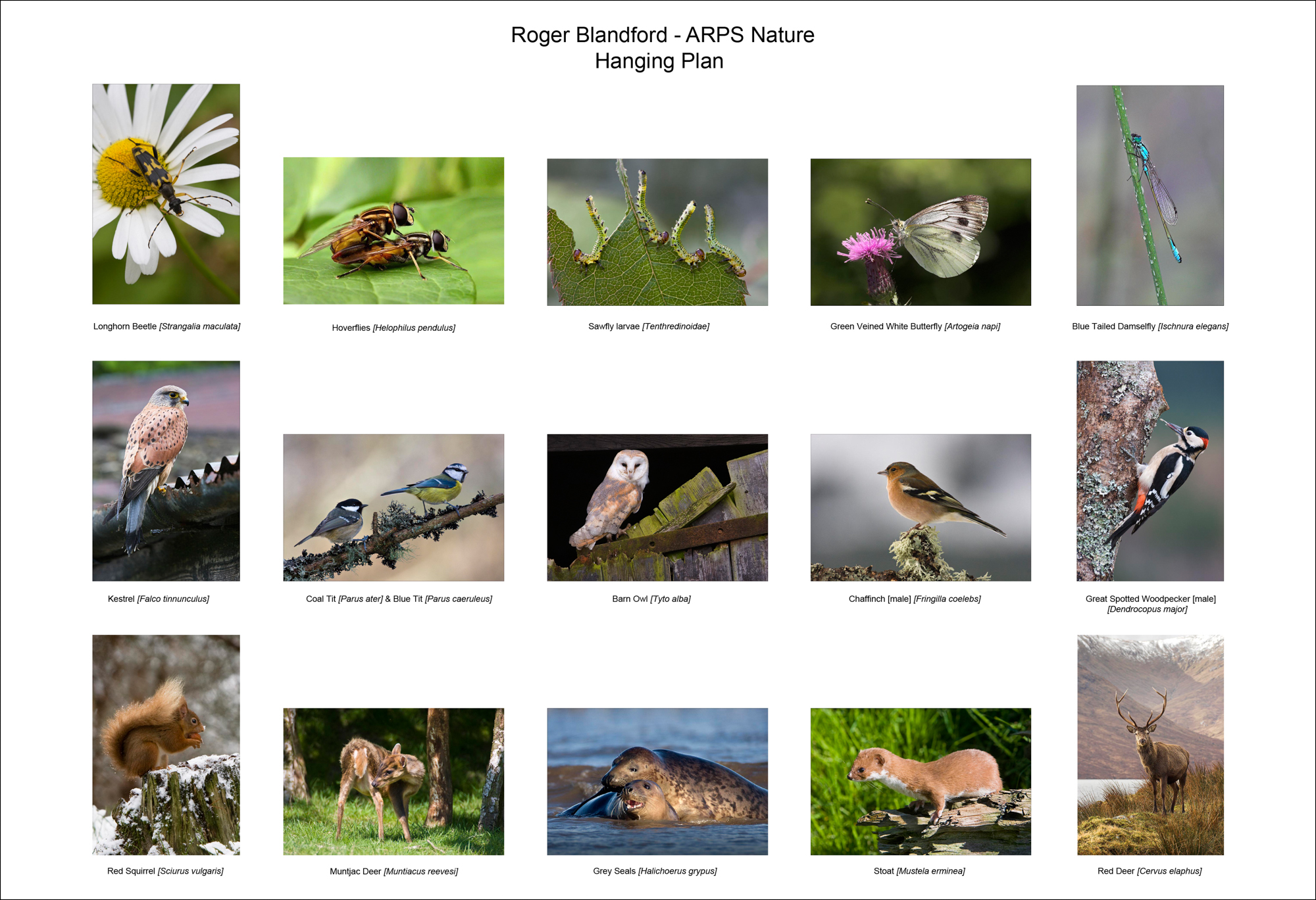Select the Stoat photograph
This screenshot has height=900, width=1316.
pyautogui.click(x=921, y=782)
